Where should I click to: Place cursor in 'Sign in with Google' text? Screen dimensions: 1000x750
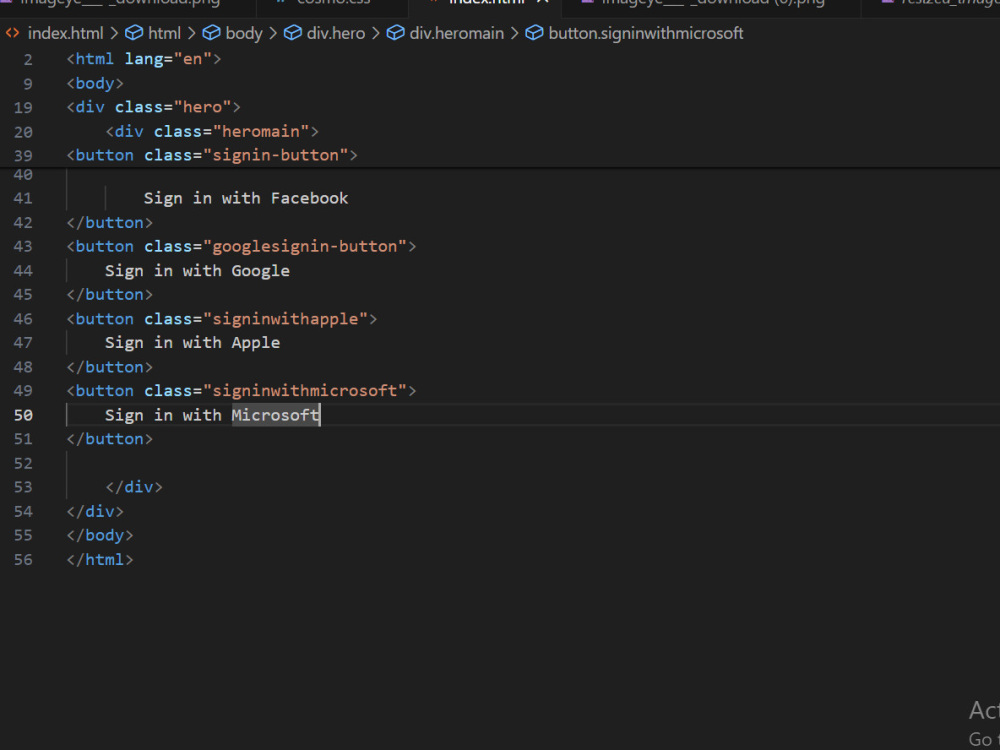(198, 271)
